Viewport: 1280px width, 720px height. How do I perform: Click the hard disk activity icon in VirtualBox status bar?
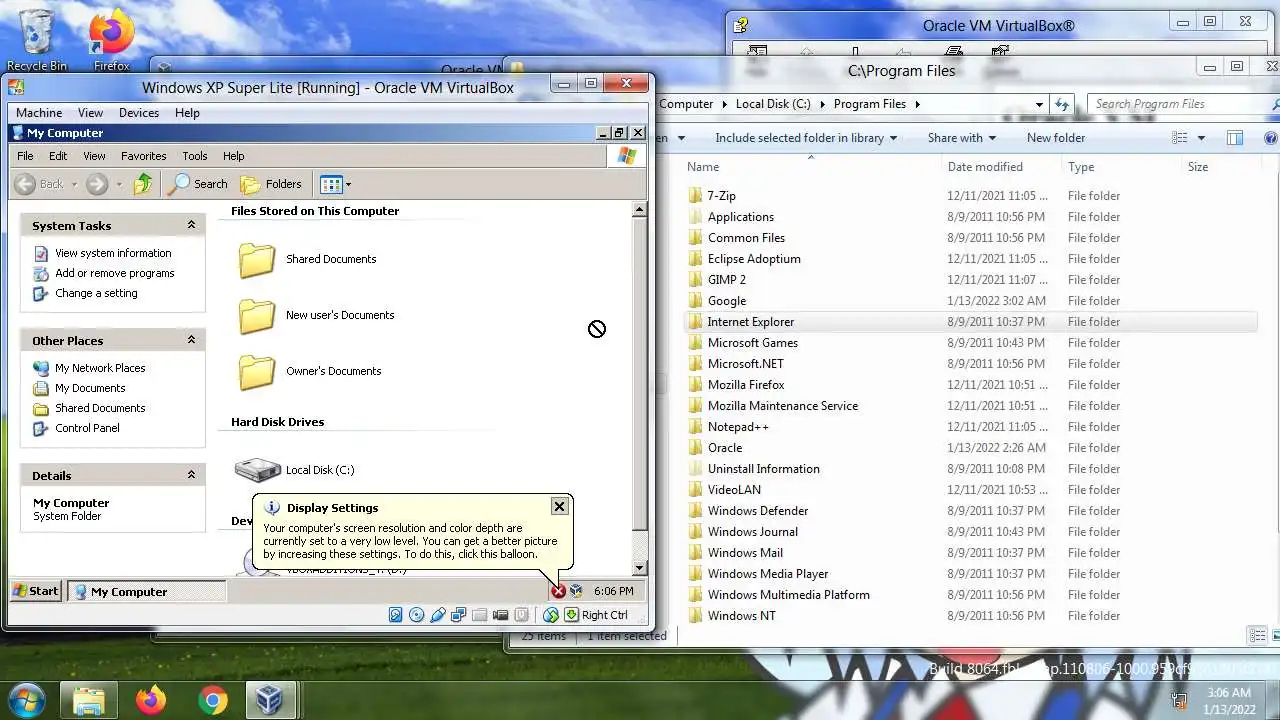[396, 615]
